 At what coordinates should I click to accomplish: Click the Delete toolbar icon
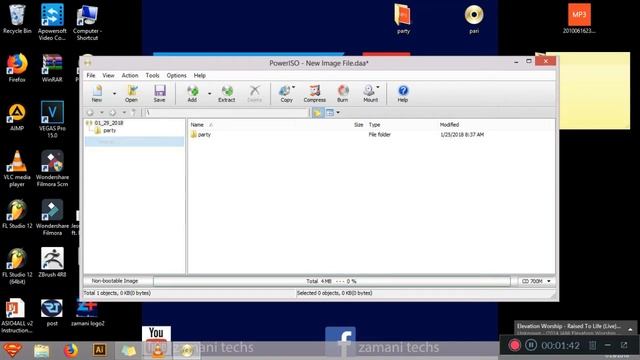pyautogui.click(x=254, y=93)
